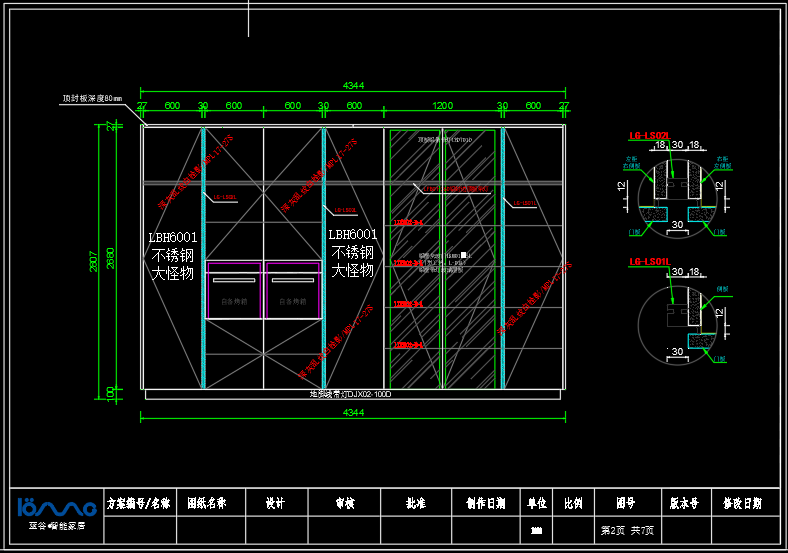
Task: Select the 1200 width dimension text
Action: tap(442, 106)
